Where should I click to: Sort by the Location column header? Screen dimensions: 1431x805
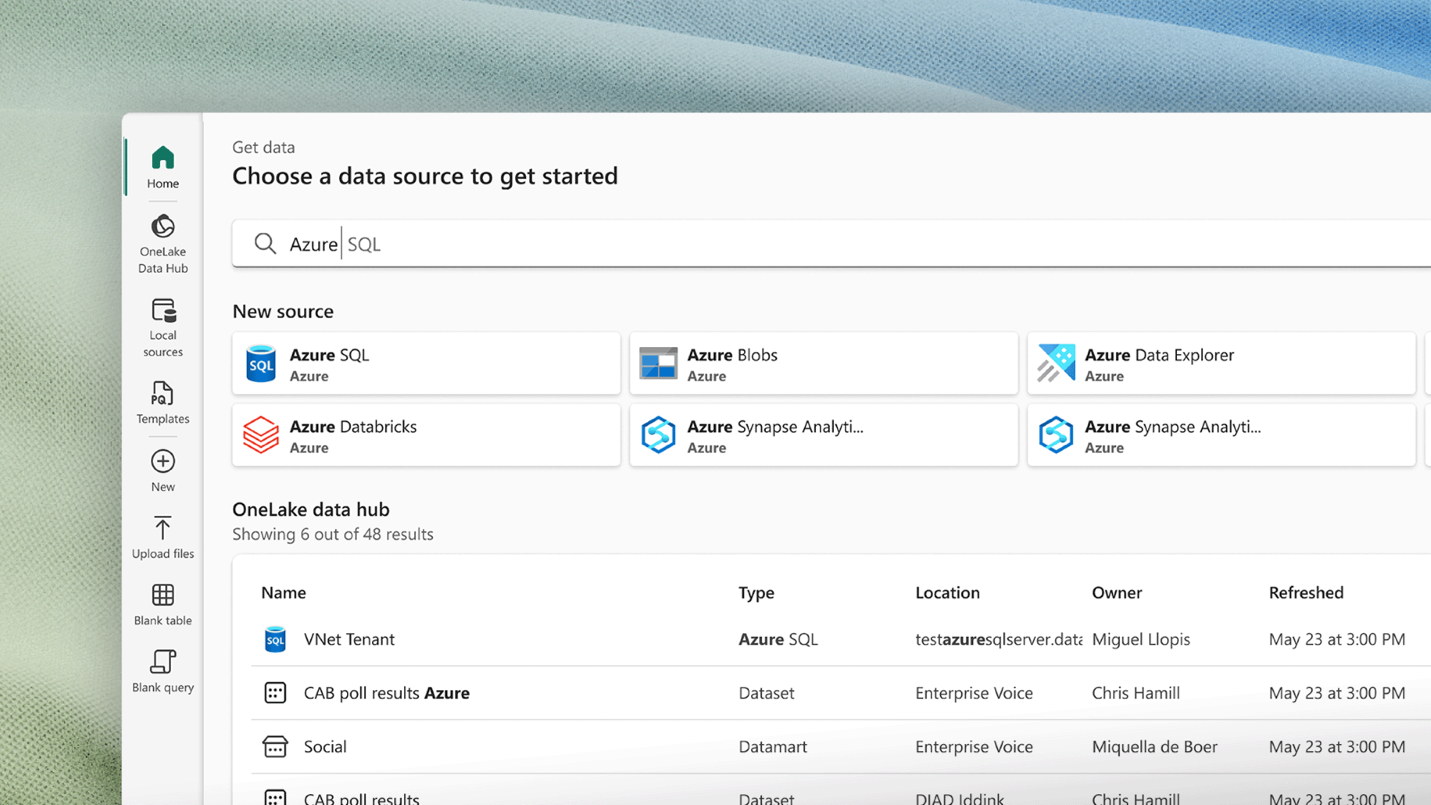pyautogui.click(x=948, y=593)
